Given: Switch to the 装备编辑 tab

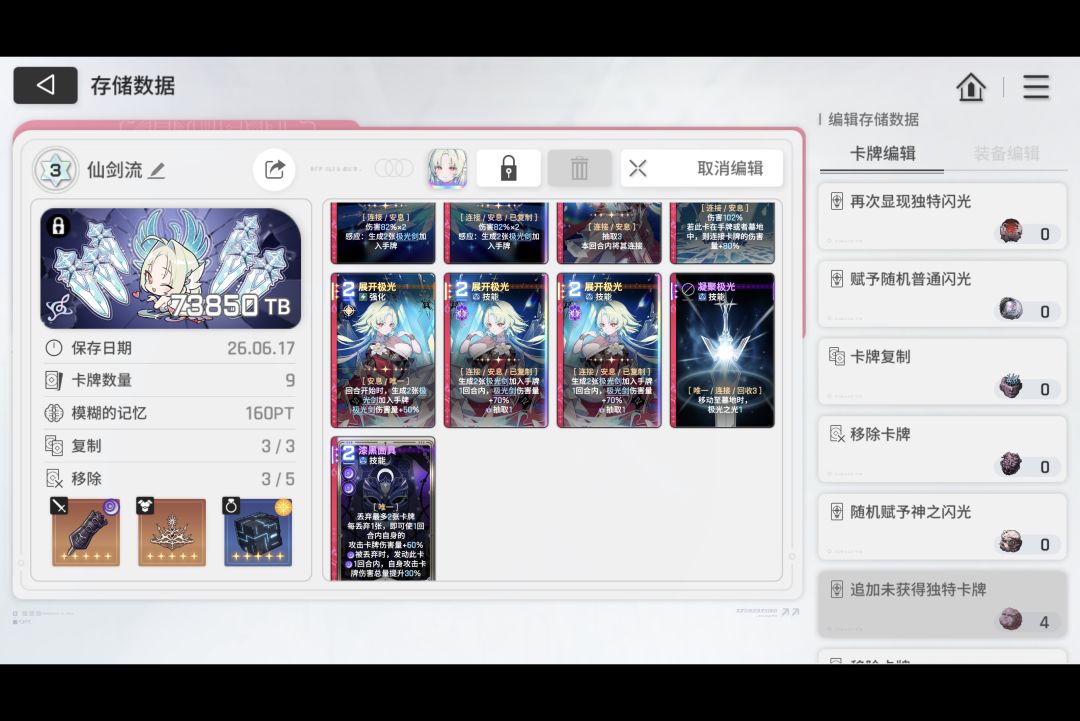Looking at the screenshot, I should [1006, 153].
